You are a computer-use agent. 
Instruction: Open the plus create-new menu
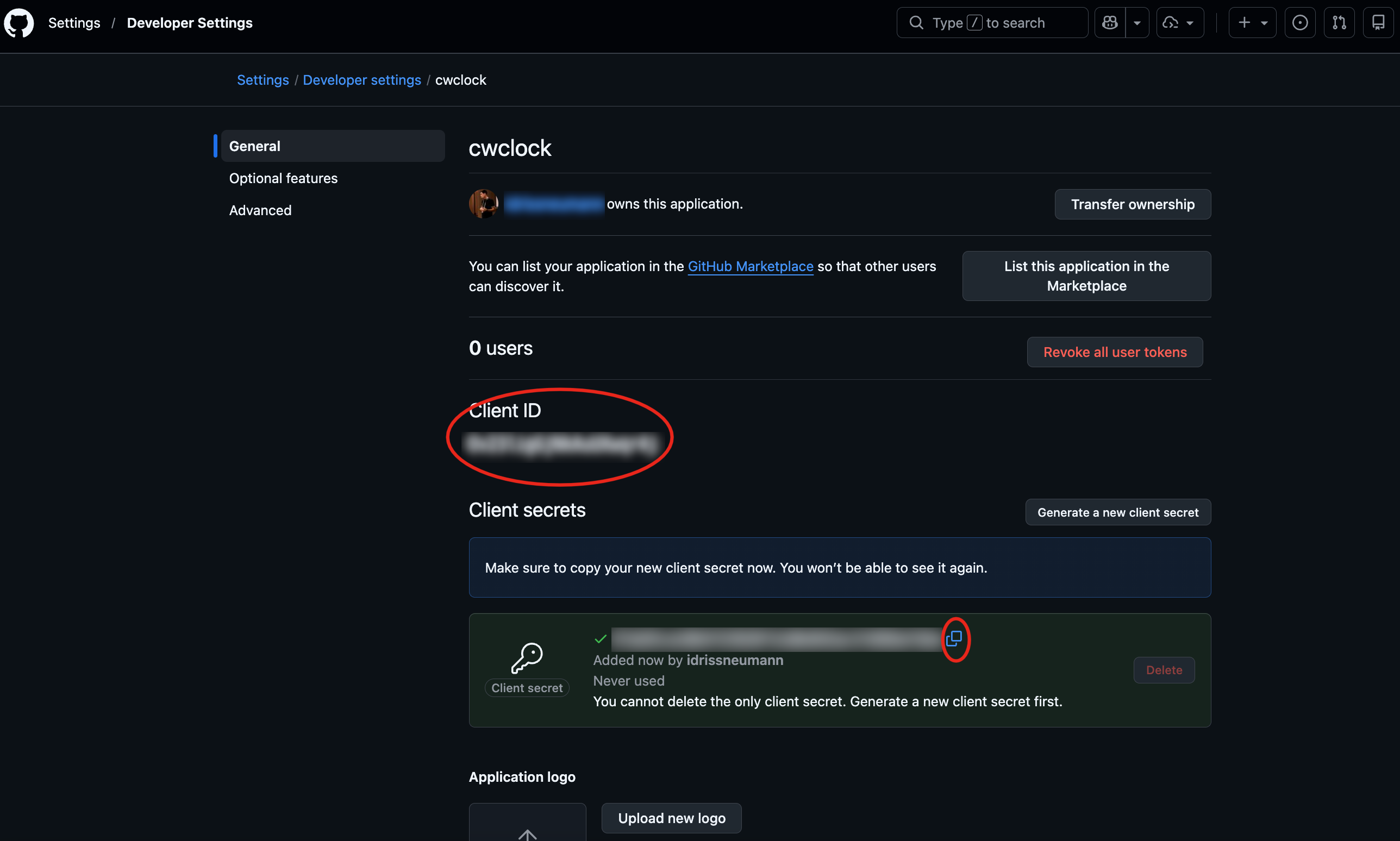(x=1252, y=23)
